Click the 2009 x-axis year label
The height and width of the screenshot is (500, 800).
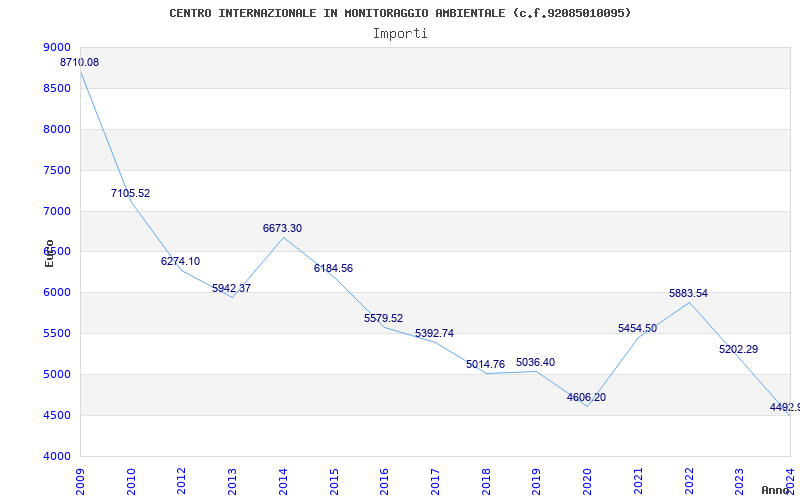pyautogui.click(x=81, y=482)
